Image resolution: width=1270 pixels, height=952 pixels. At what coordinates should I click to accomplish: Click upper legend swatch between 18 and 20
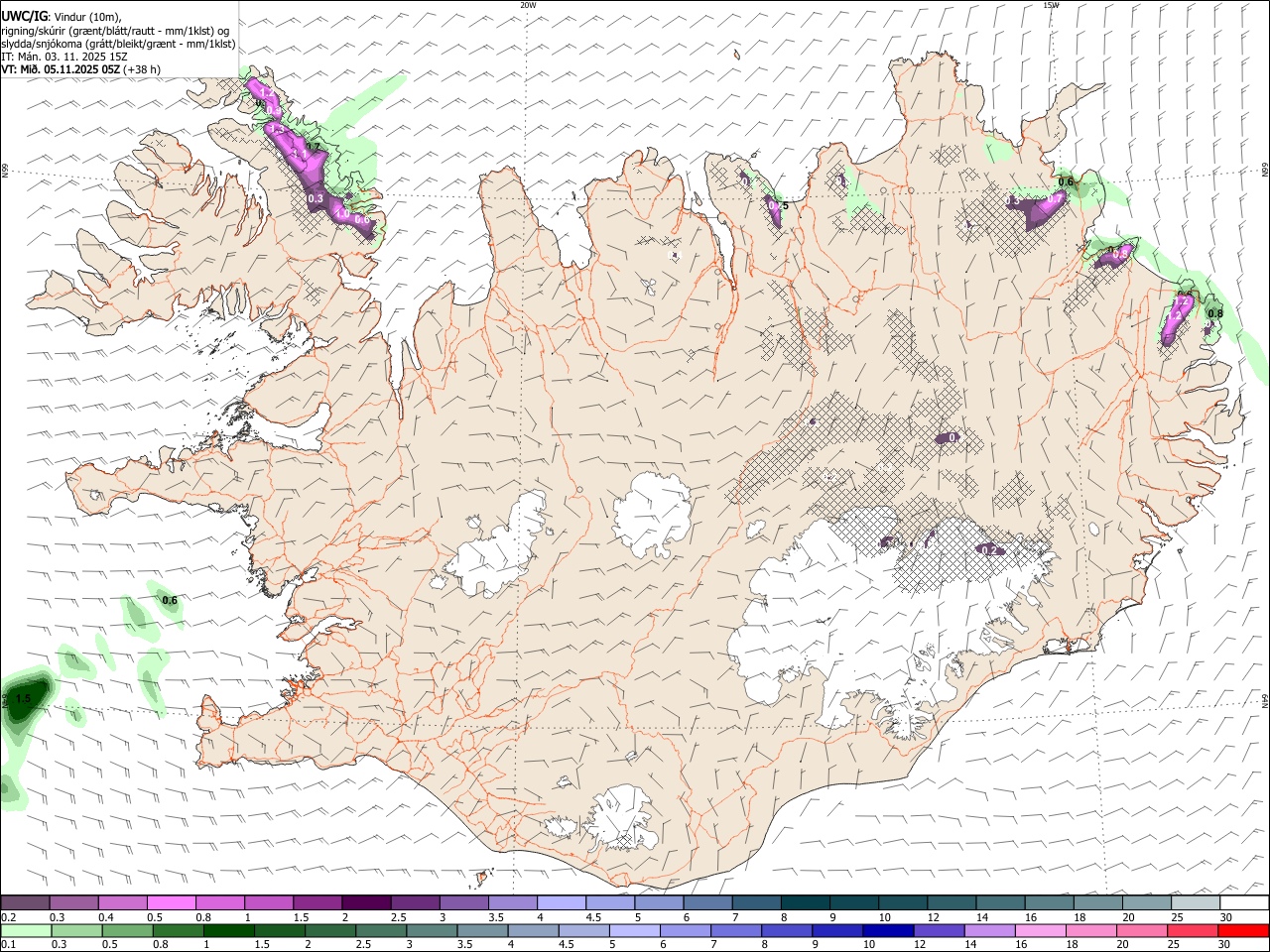[1097, 902]
